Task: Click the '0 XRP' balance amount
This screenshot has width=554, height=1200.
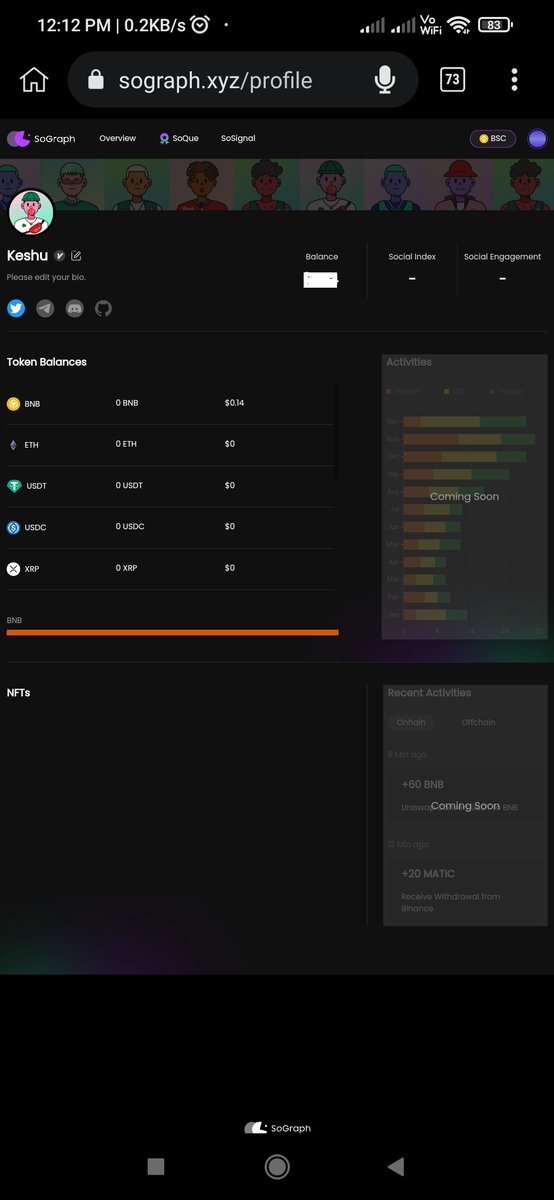Action: (x=127, y=567)
